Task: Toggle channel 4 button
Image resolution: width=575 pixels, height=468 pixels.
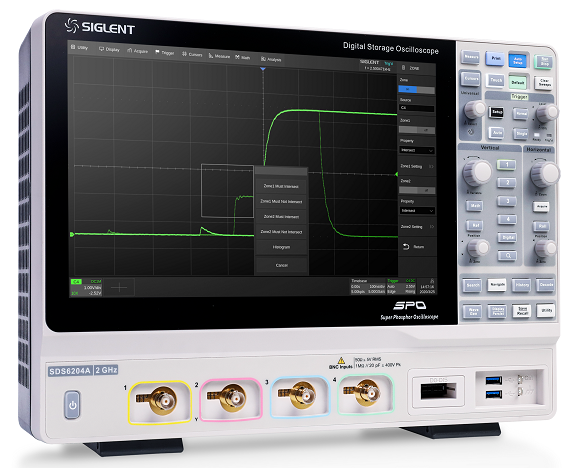Action: click(x=507, y=219)
